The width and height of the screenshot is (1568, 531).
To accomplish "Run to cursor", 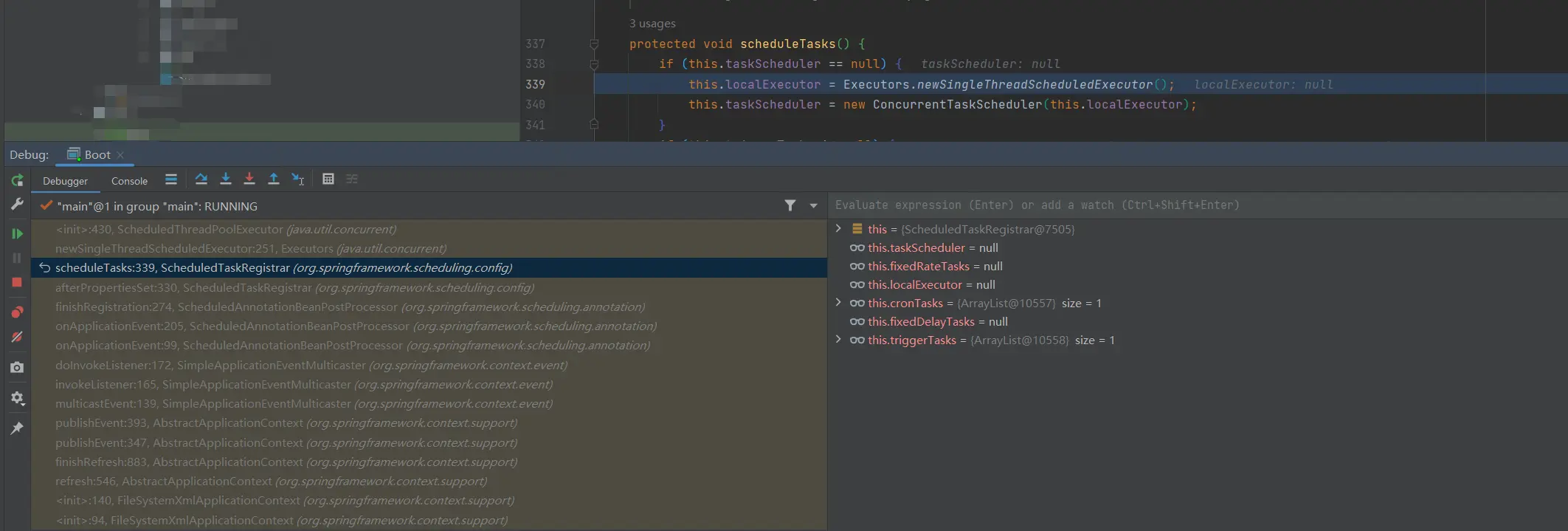I will point(297,179).
